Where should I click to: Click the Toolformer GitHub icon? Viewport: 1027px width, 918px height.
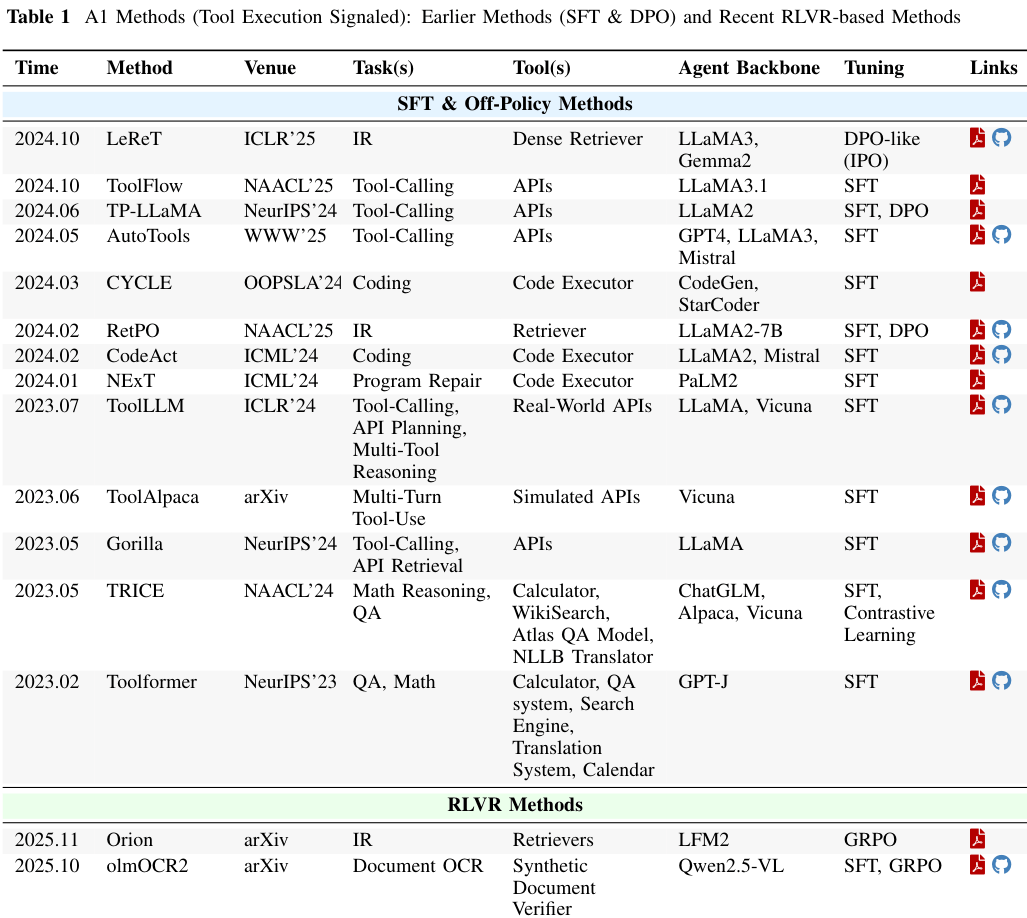tap(1001, 681)
